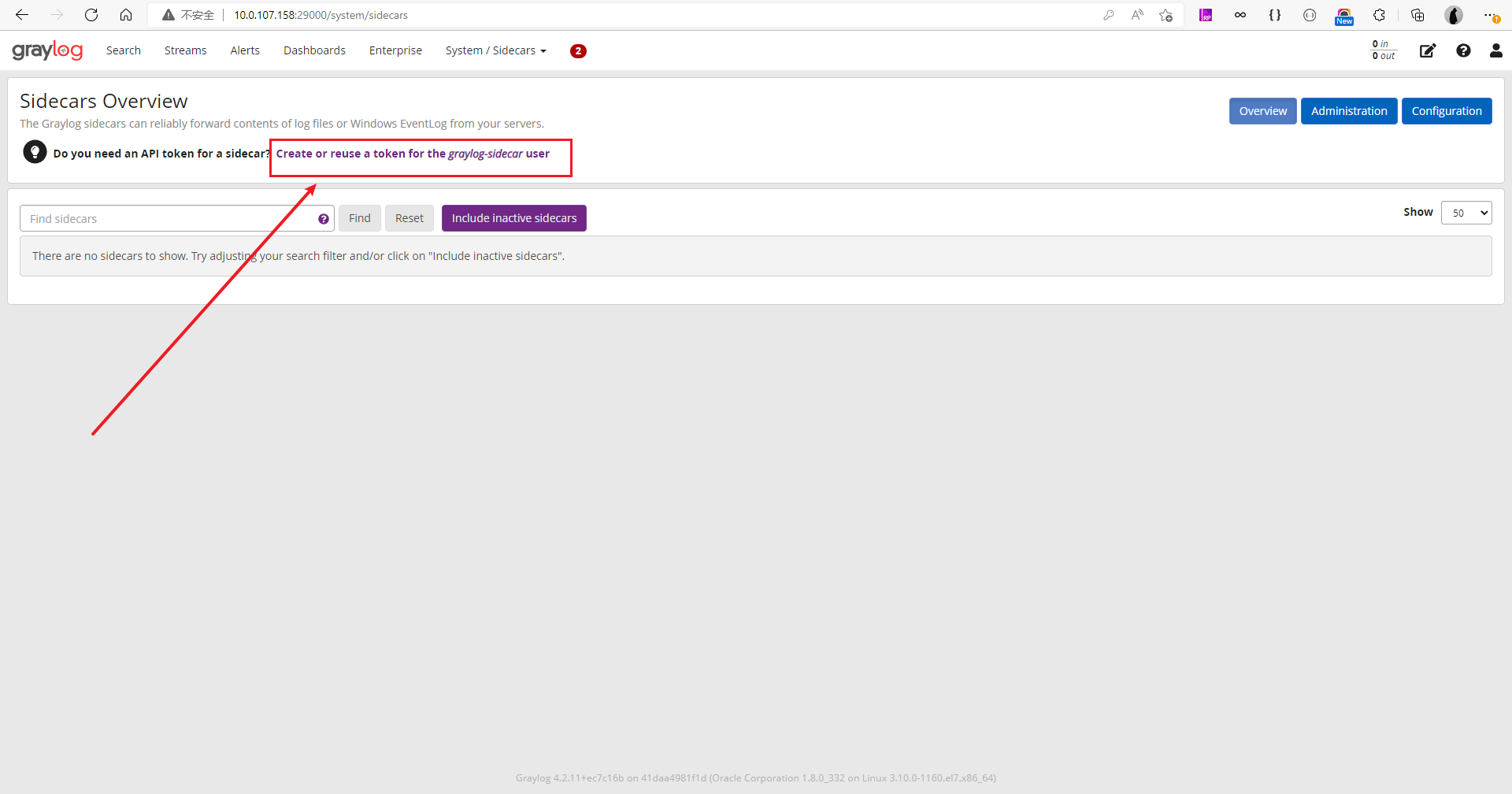
Task: Focus the Find sidecars input field
Action: click(x=177, y=218)
